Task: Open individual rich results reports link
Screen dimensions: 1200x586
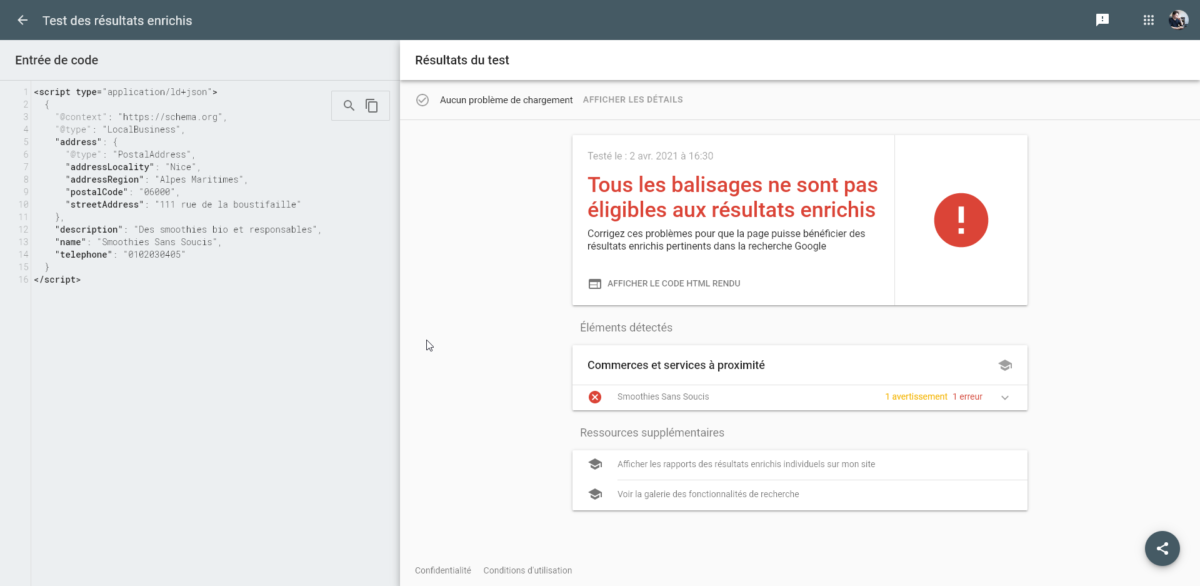Action: tap(746, 464)
